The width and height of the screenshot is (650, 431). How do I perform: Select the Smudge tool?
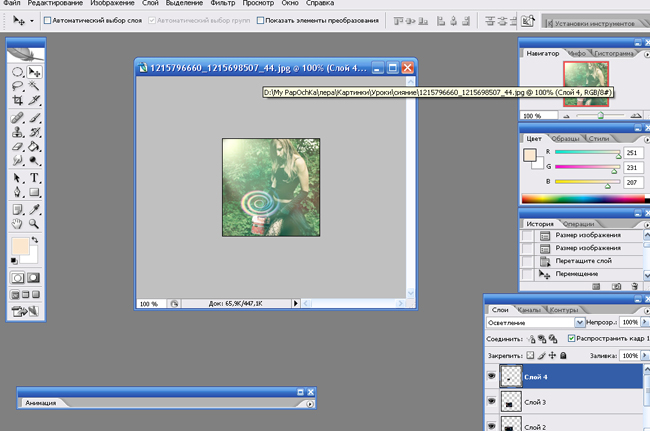[17, 160]
